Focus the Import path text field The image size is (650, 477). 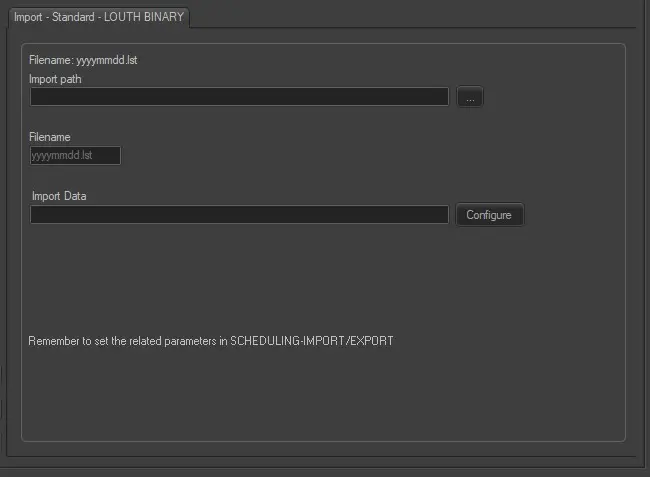click(x=239, y=97)
